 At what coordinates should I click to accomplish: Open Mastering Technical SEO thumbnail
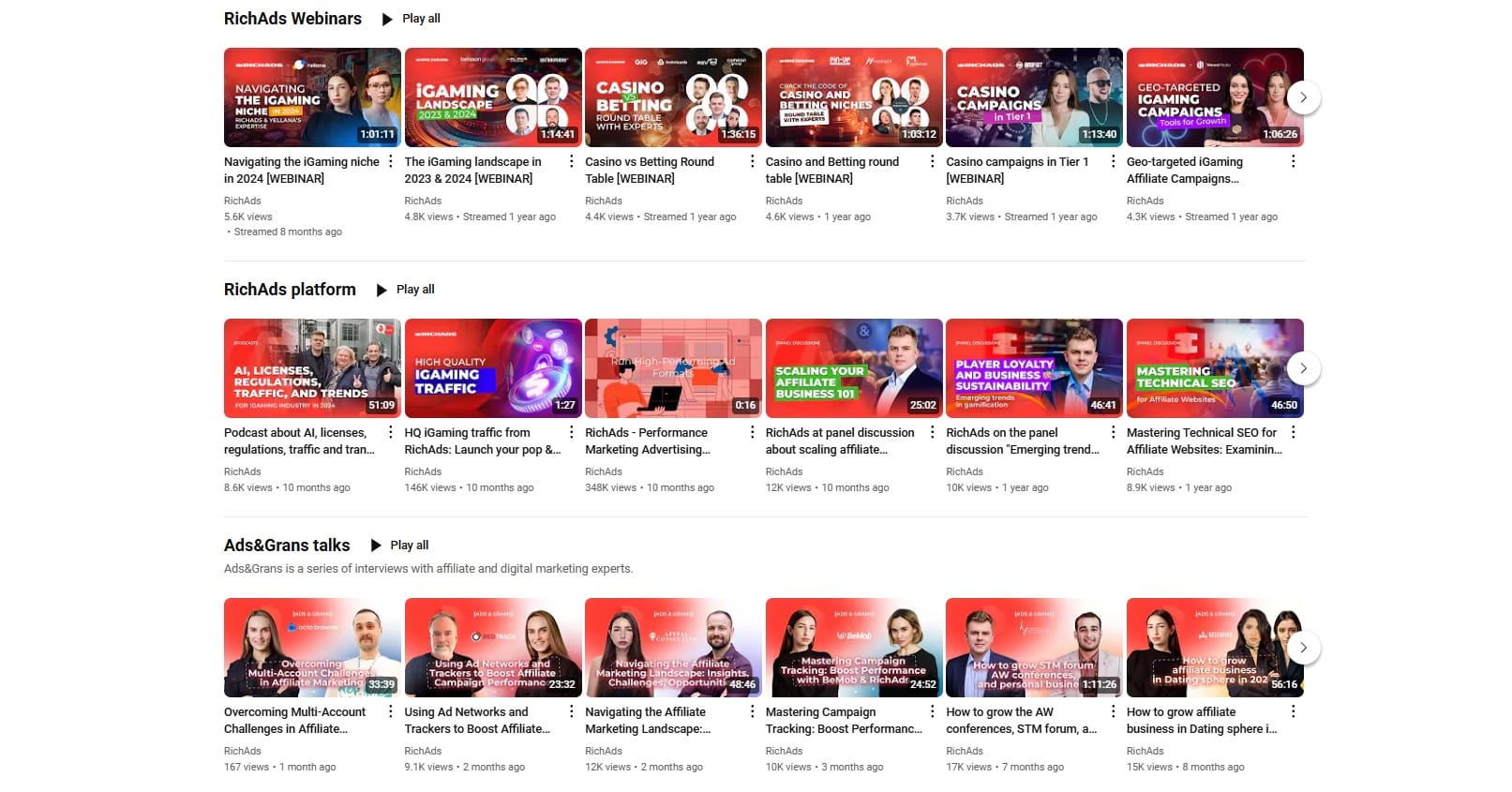coord(1215,368)
